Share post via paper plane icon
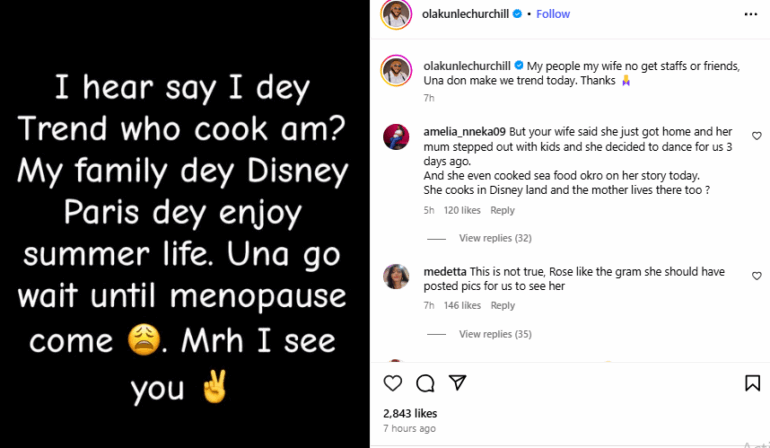The width and height of the screenshot is (770, 448). click(457, 383)
